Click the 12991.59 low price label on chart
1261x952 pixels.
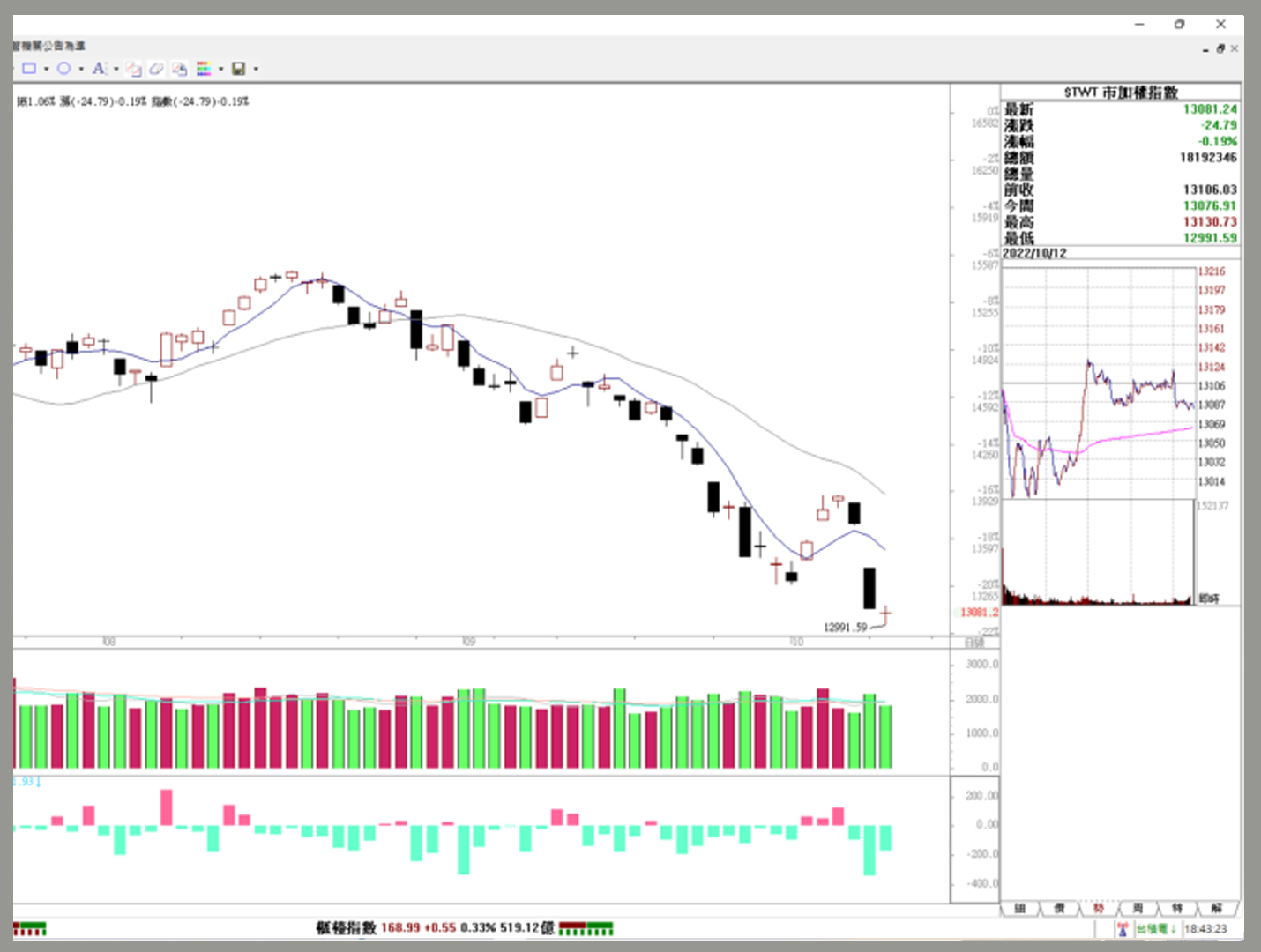click(846, 628)
